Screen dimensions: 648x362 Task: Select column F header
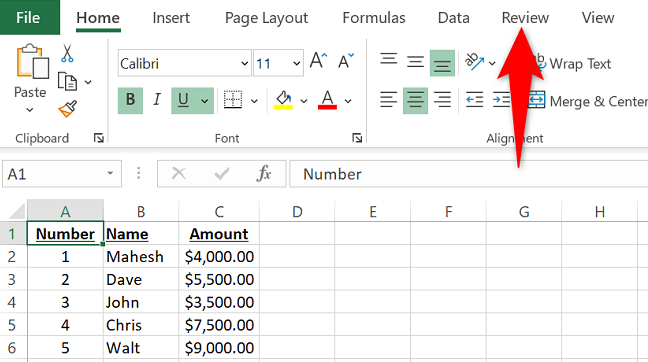pyautogui.click(x=448, y=211)
